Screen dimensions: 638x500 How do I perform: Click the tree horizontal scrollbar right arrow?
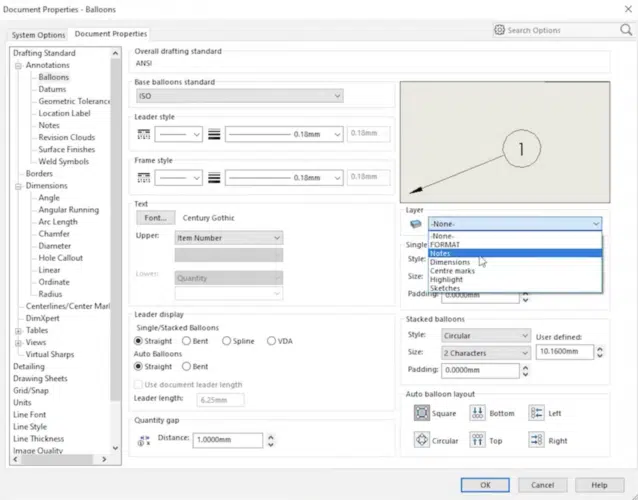pos(104,459)
